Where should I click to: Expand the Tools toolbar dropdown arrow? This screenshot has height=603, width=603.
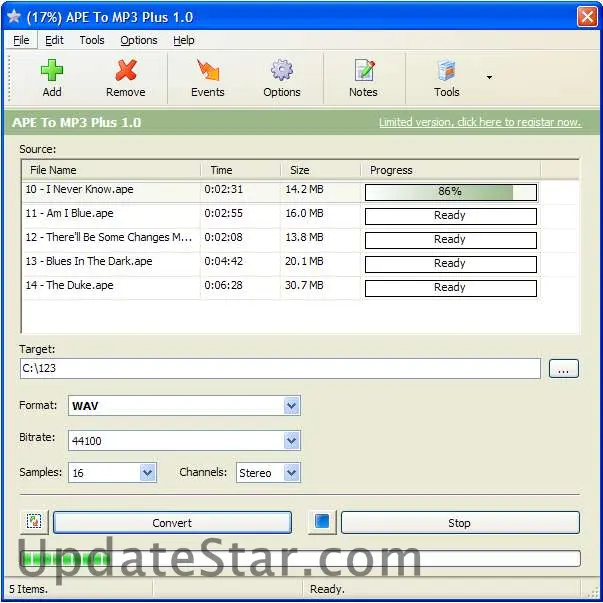(x=489, y=77)
